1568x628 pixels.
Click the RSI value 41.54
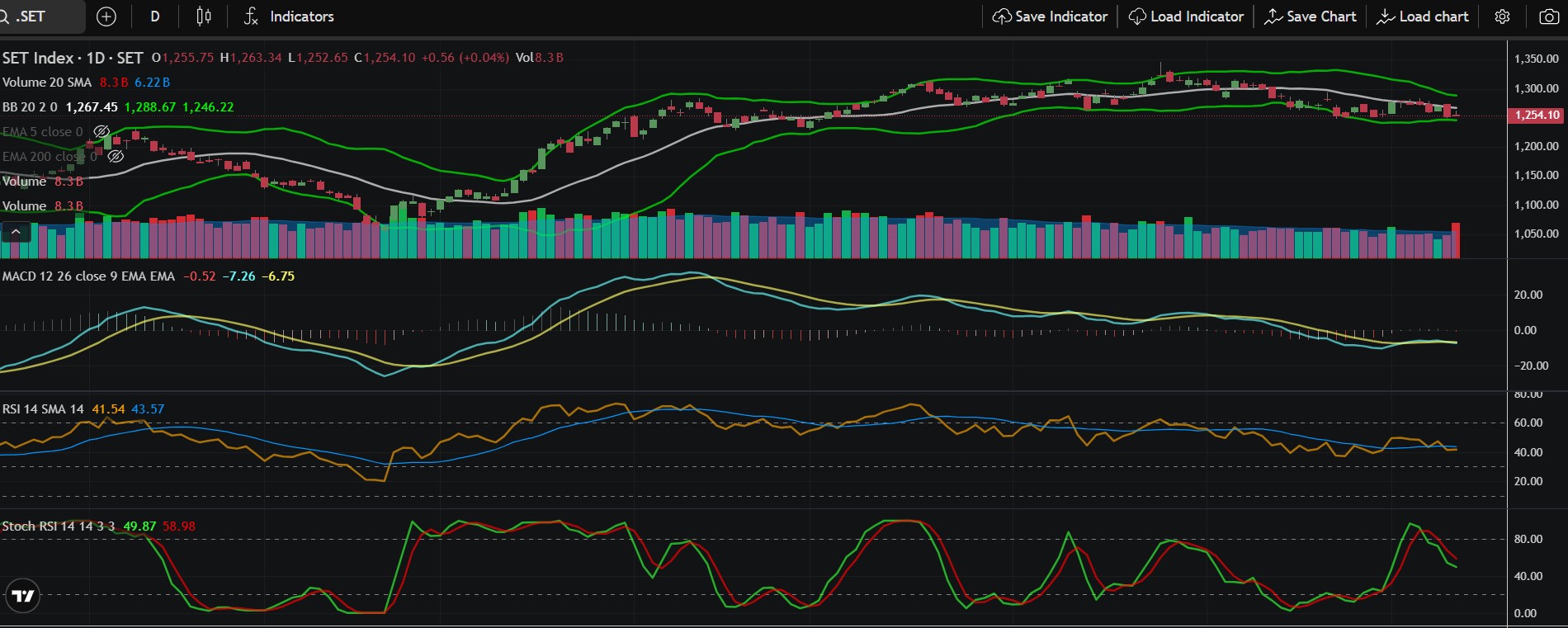pyautogui.click(x=108, y=409)
